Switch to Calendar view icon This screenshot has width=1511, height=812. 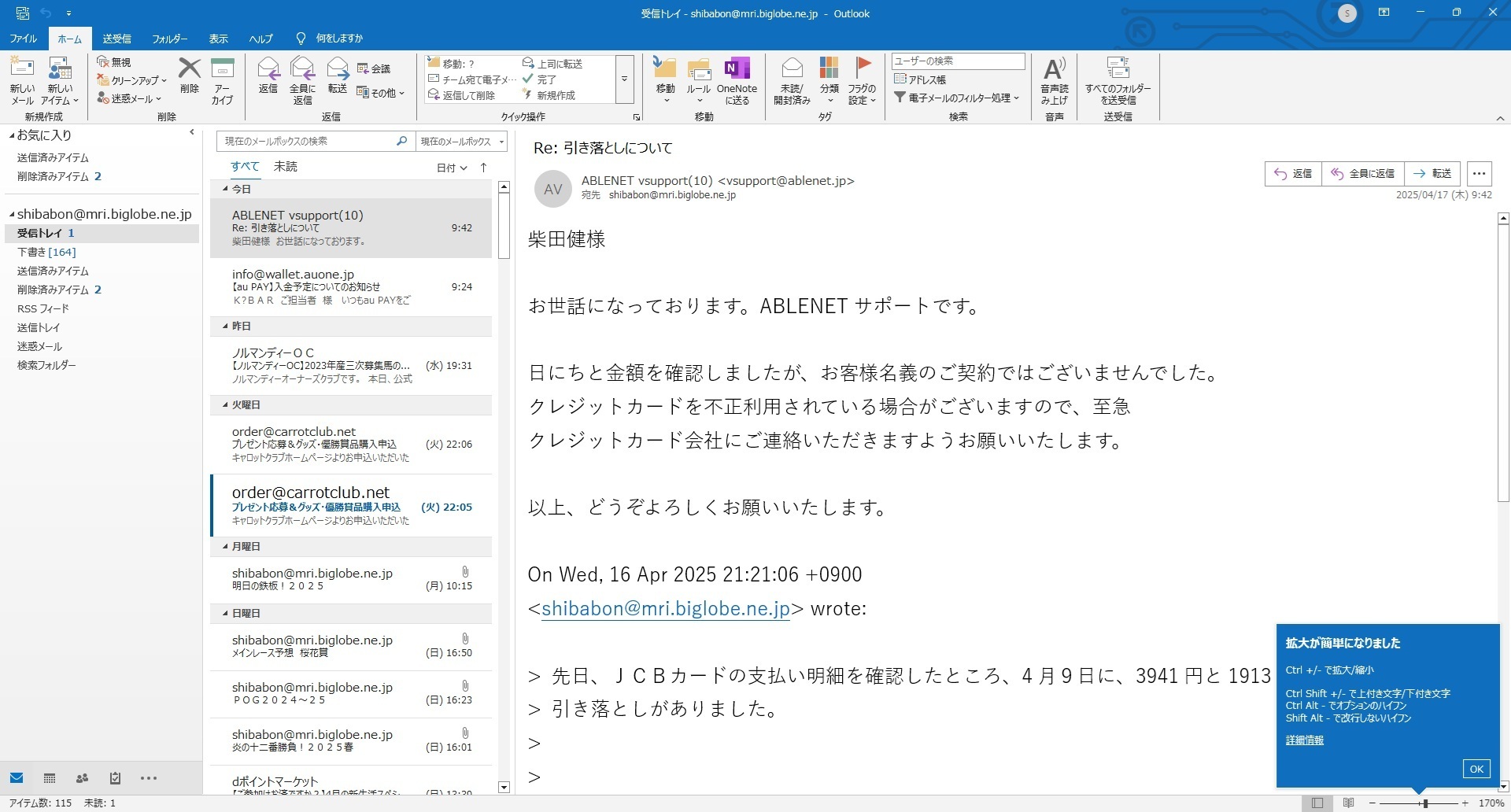coord(50,778)
